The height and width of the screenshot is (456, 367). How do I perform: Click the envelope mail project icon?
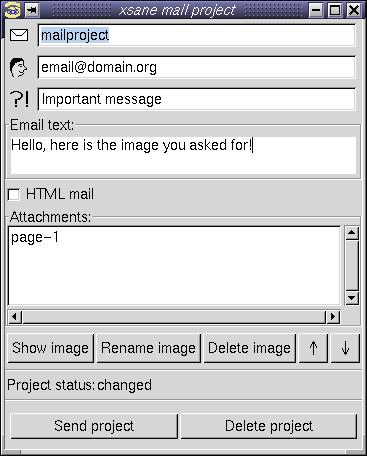(19, 35)
